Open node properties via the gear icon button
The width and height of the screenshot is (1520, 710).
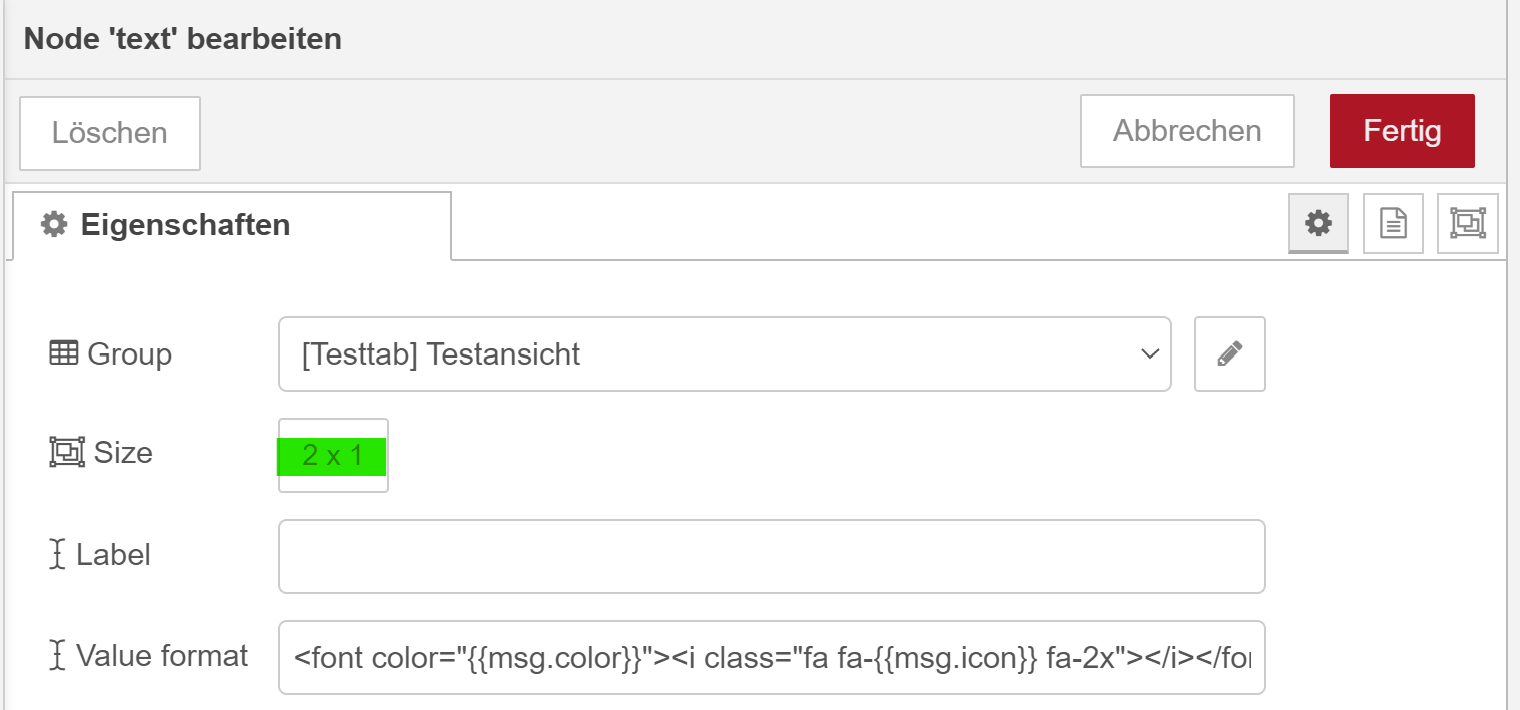1319,223
